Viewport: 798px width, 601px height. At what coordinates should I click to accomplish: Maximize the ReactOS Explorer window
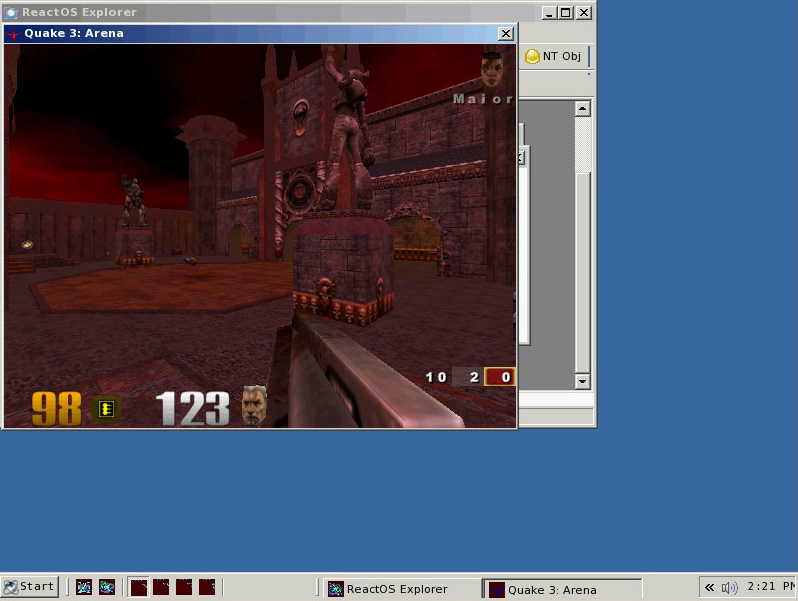(x=565, y=13)
